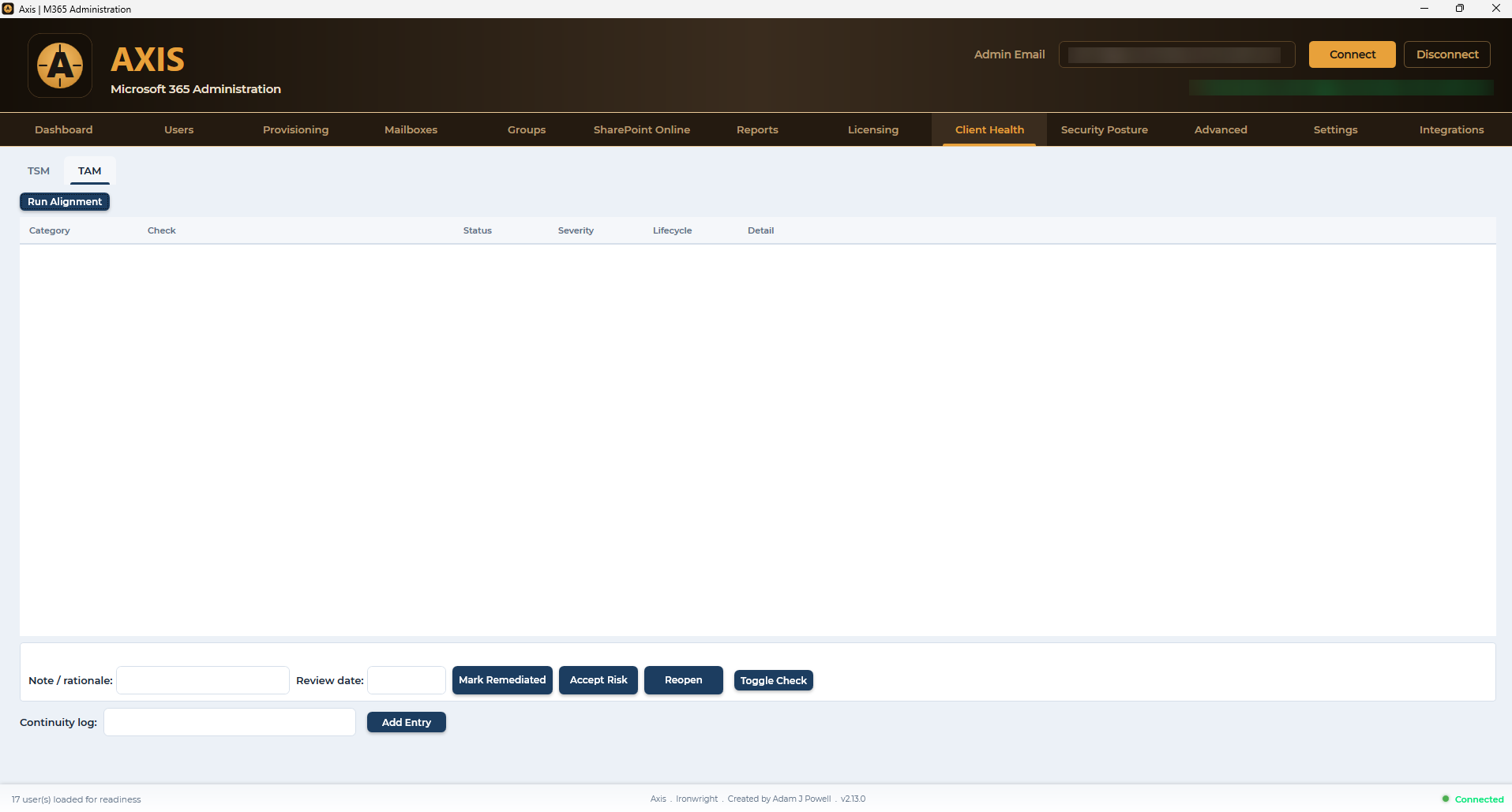Restore down the Axis window
The width and height of the screenshot is (1512, 812).
[1460, 9]
